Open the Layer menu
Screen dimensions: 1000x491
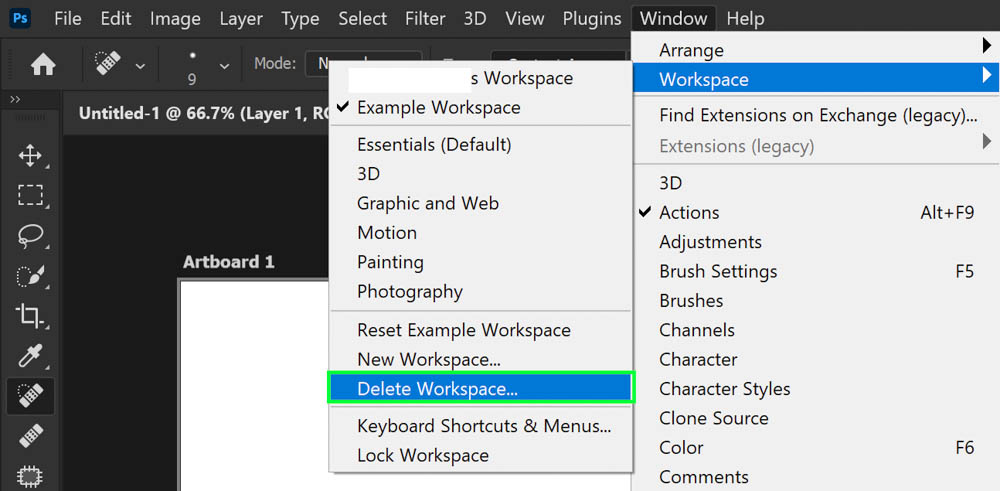[x=242, y=18]
